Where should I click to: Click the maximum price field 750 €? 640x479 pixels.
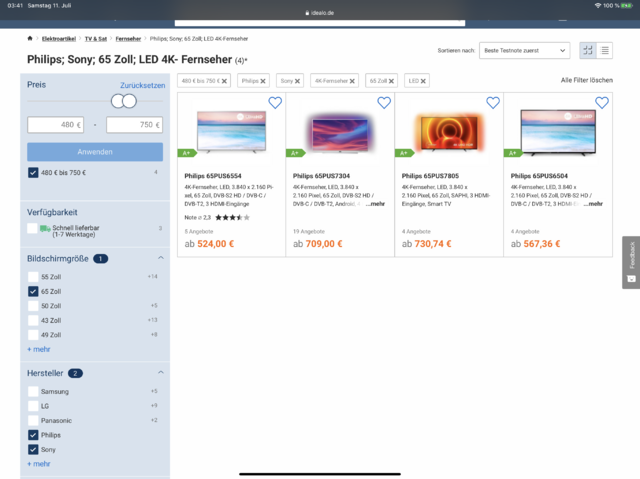tap(134, 125)
